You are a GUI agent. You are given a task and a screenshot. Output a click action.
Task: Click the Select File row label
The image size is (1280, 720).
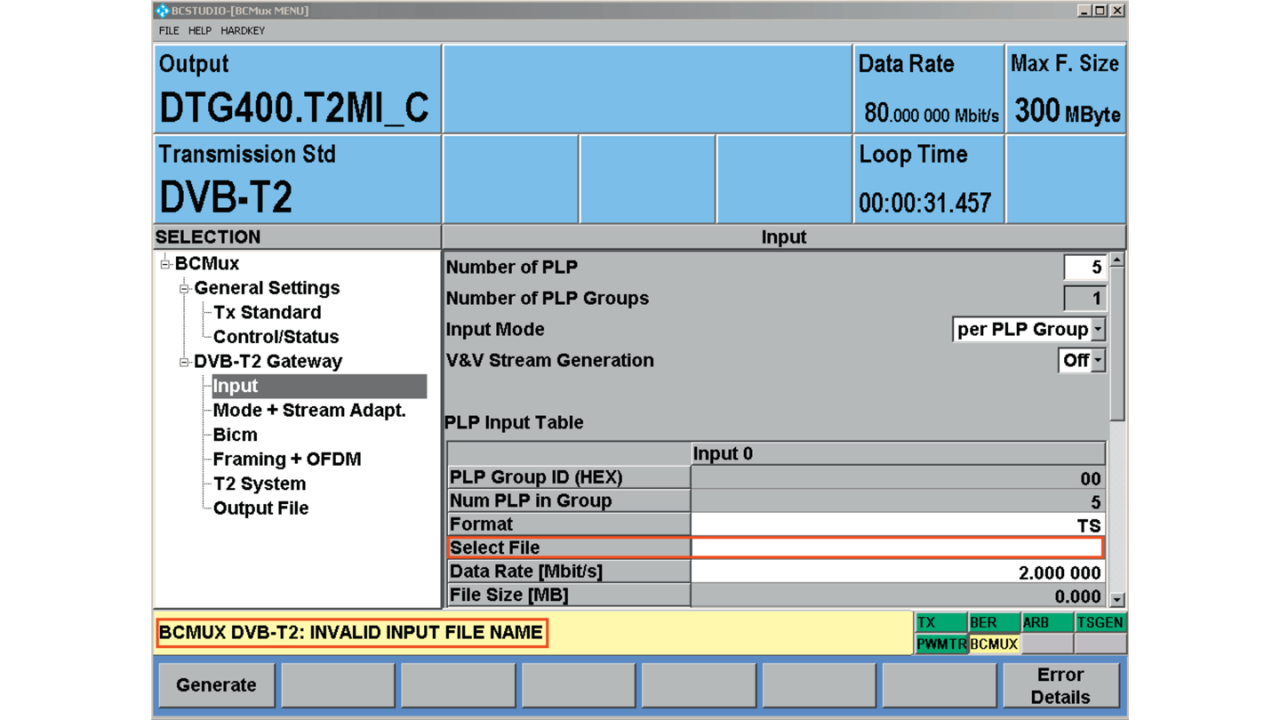coord(569,548)
